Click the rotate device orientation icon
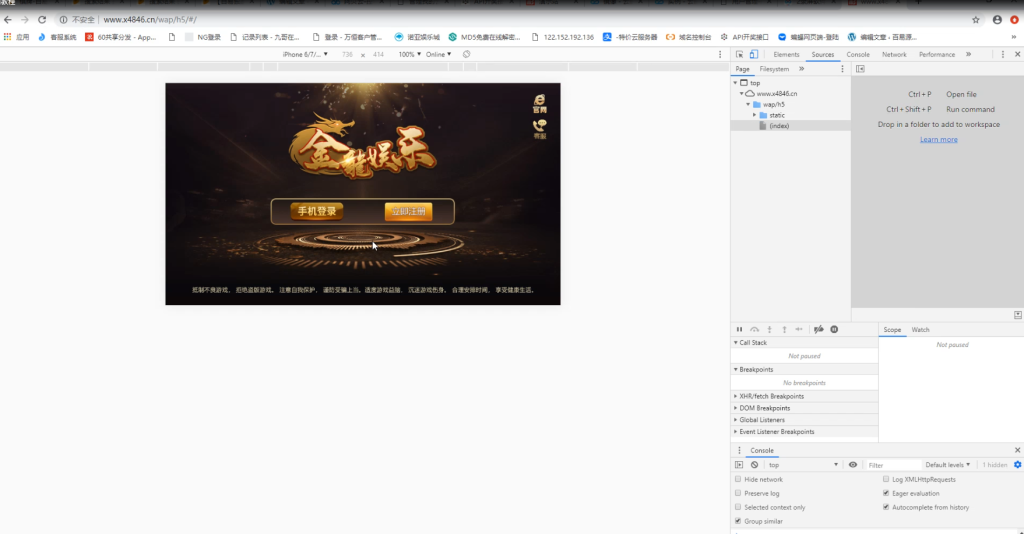This screenshot has width=1024, height=534. click(466, 54)
